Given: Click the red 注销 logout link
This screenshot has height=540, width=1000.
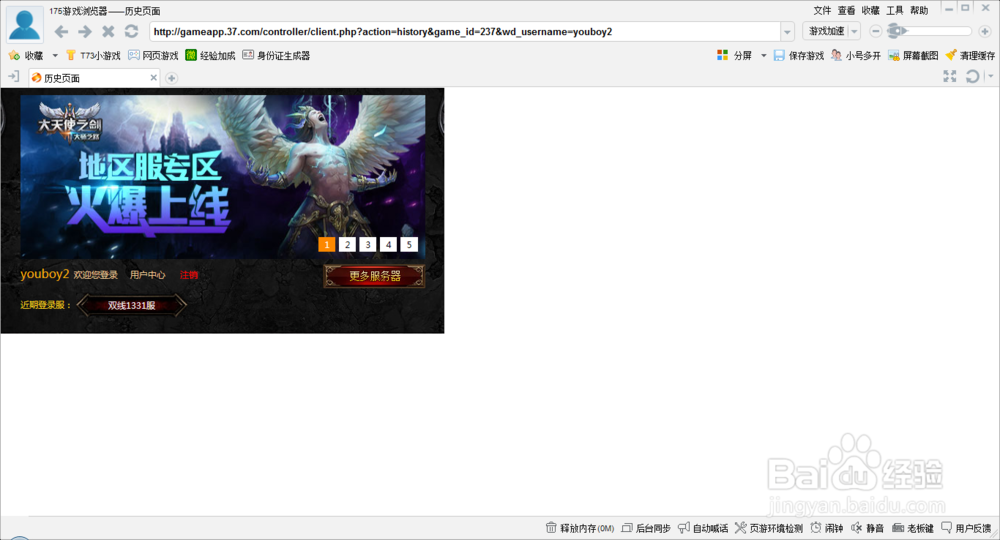Looking at the screenshot, I should pyautogui.click(x=189, y=275).
